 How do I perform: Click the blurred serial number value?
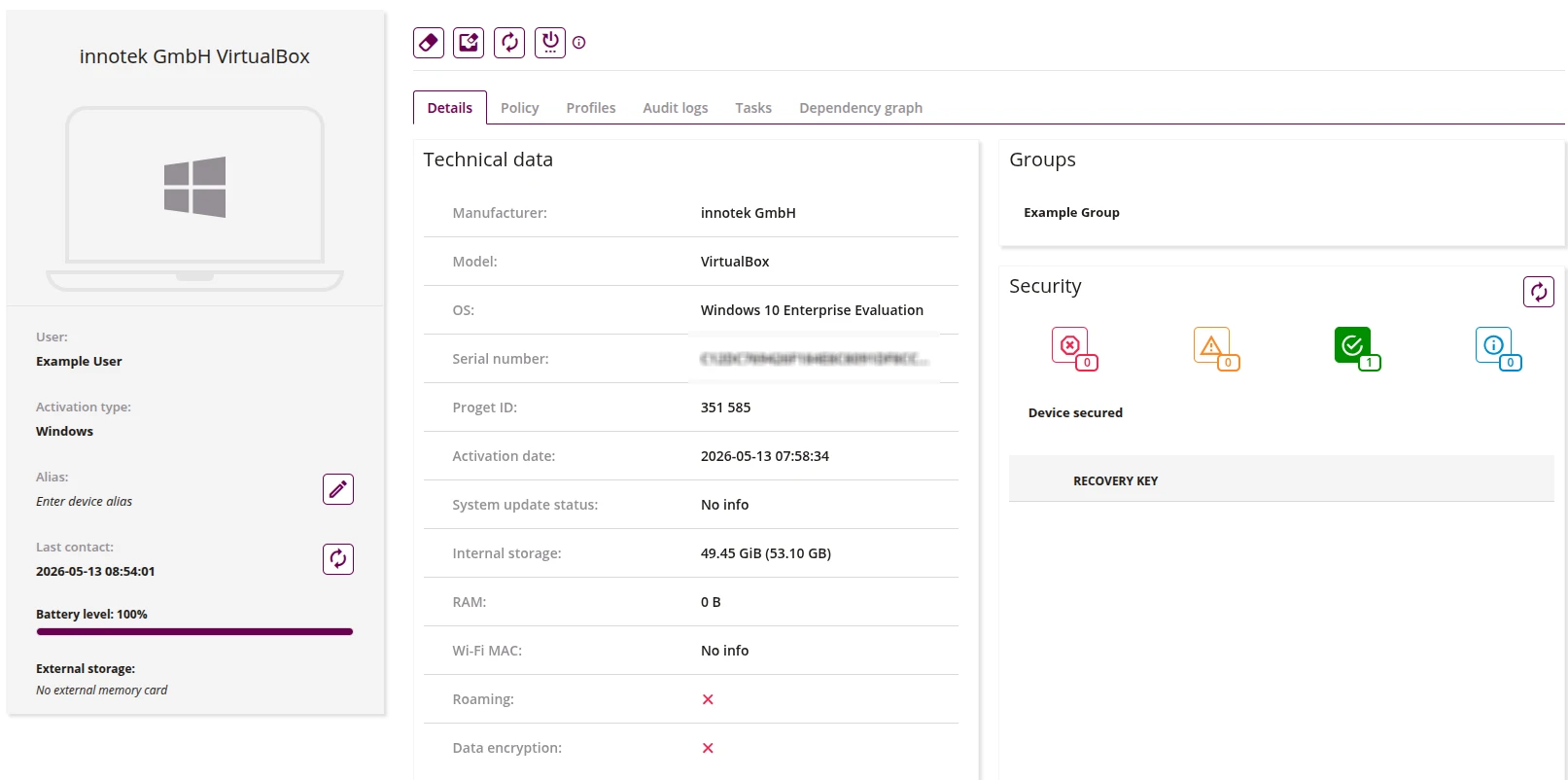(x=814, y=359)
